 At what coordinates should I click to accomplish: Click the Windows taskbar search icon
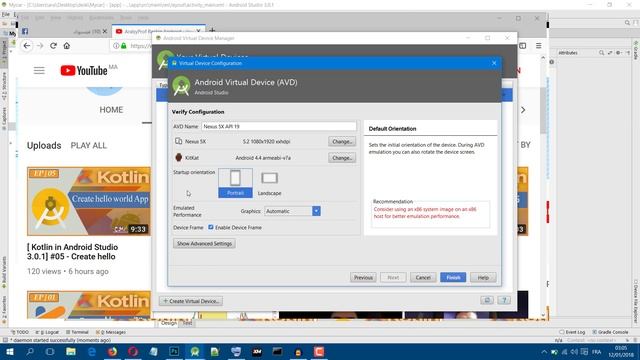[x=30, y=351]
